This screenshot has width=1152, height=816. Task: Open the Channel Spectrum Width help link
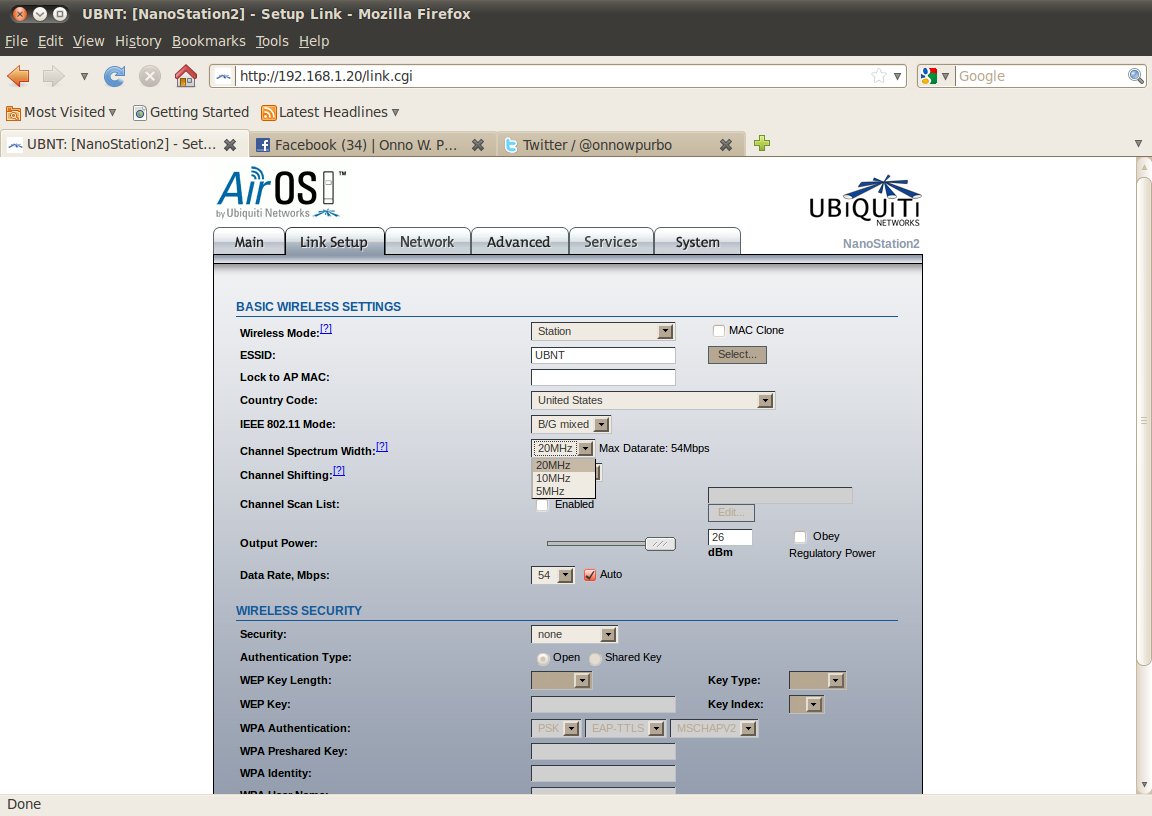(381, 447)
